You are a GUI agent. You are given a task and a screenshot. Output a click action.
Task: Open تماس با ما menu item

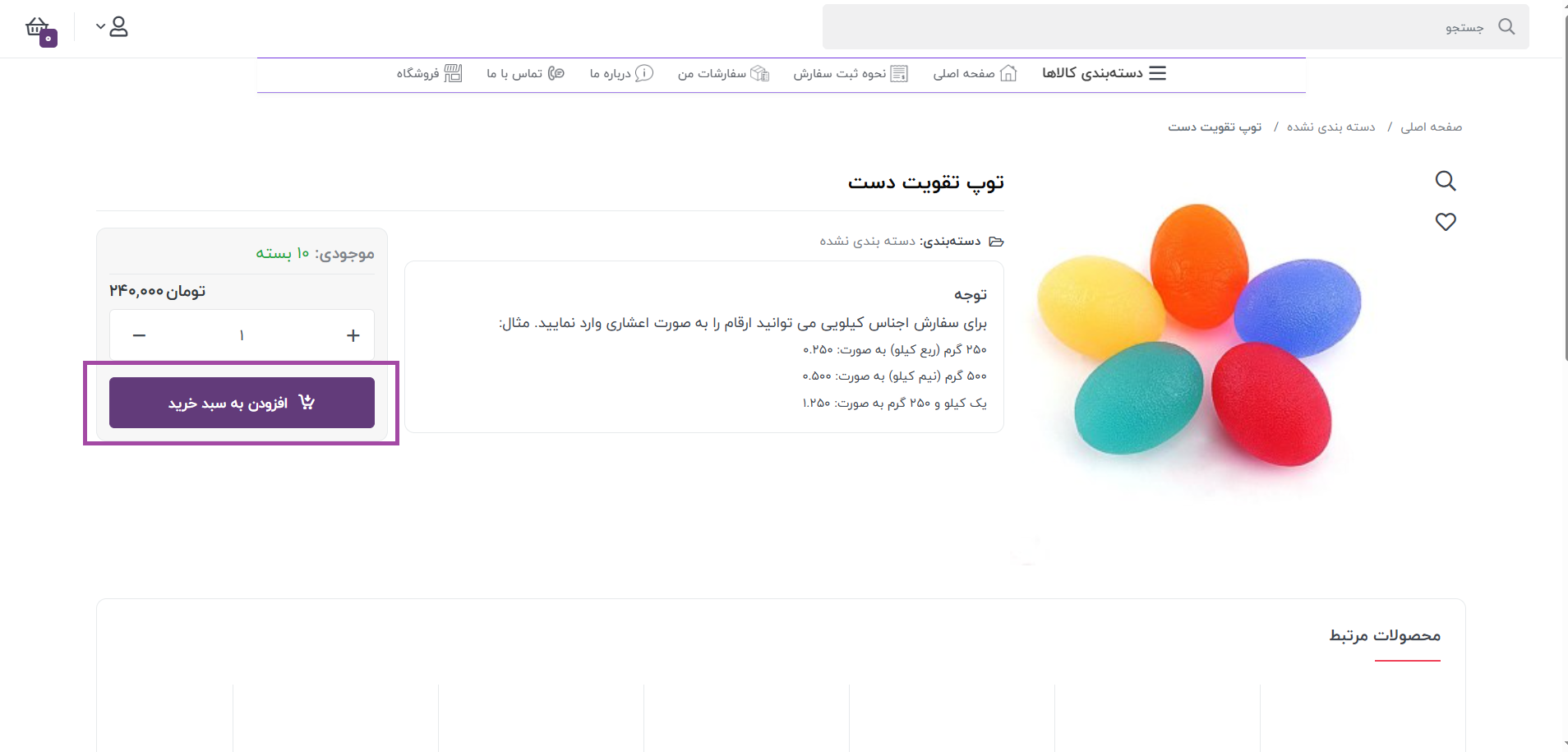(x=525, y=73)
